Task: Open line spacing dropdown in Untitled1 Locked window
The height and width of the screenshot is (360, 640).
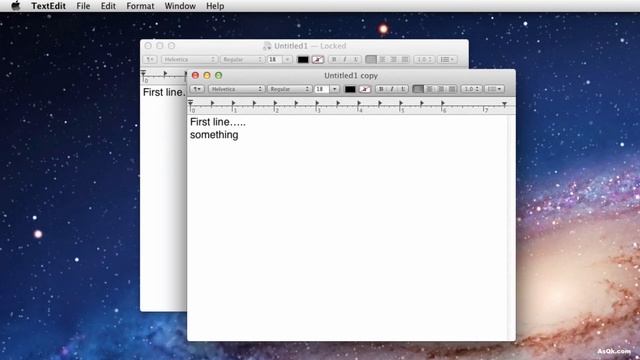Action: (424, 60)
